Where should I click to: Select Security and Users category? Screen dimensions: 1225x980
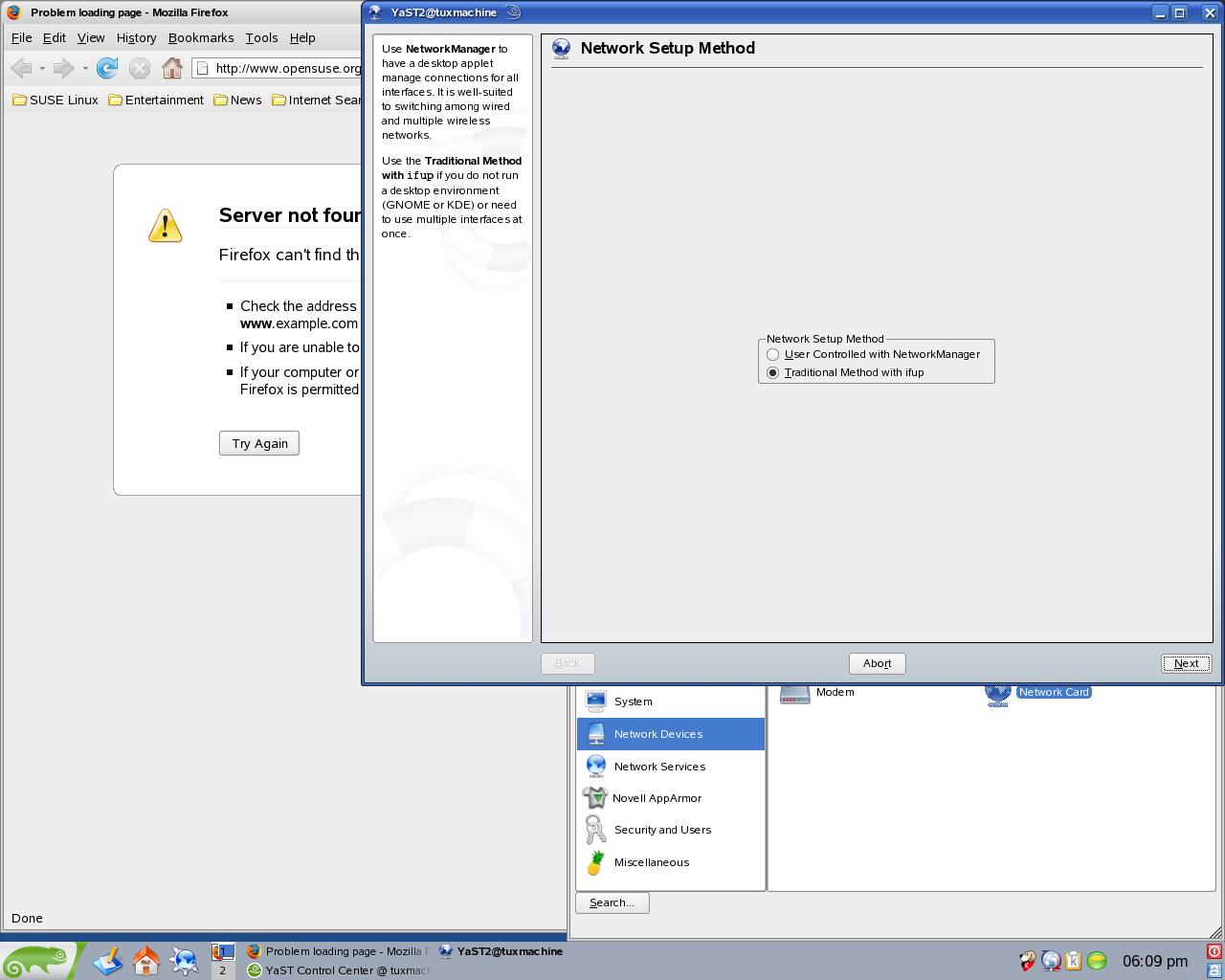point(670,830)
